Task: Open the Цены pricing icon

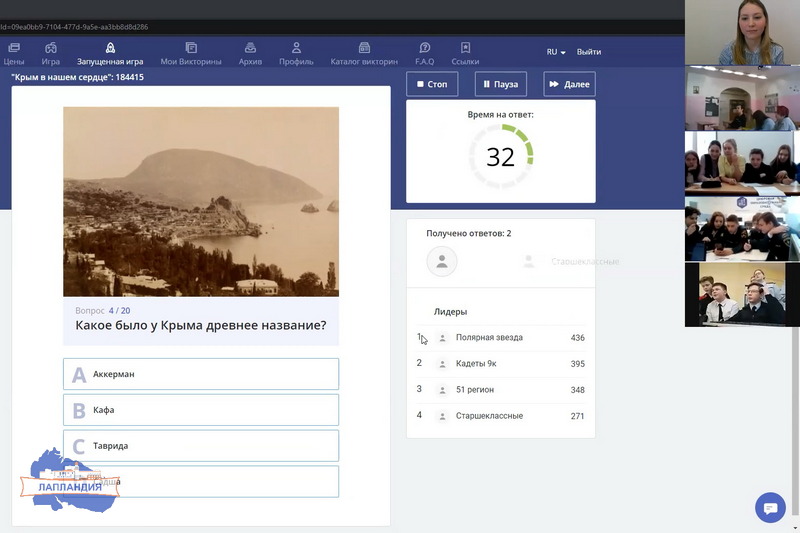Action: [14, 47]
